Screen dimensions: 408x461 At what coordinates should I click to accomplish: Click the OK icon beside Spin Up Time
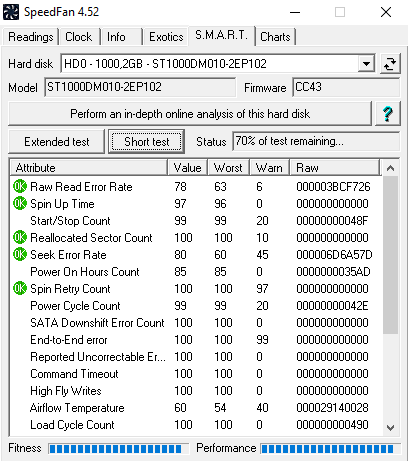[x=20, y=203]
